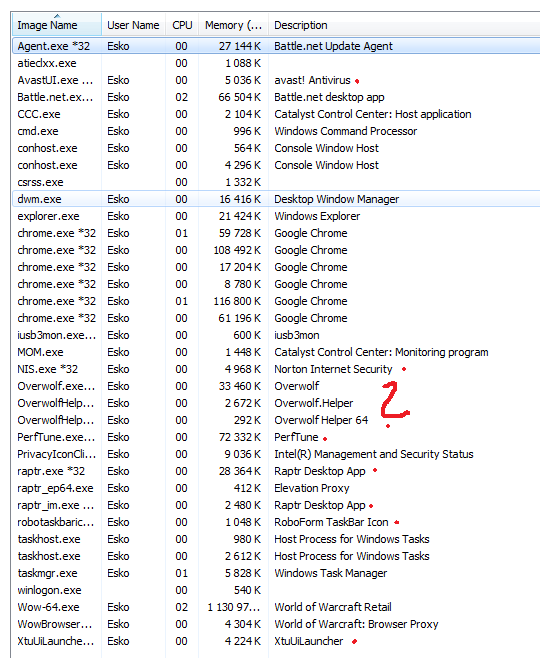Select taskhost.exe using 980 K

(276, 539)
